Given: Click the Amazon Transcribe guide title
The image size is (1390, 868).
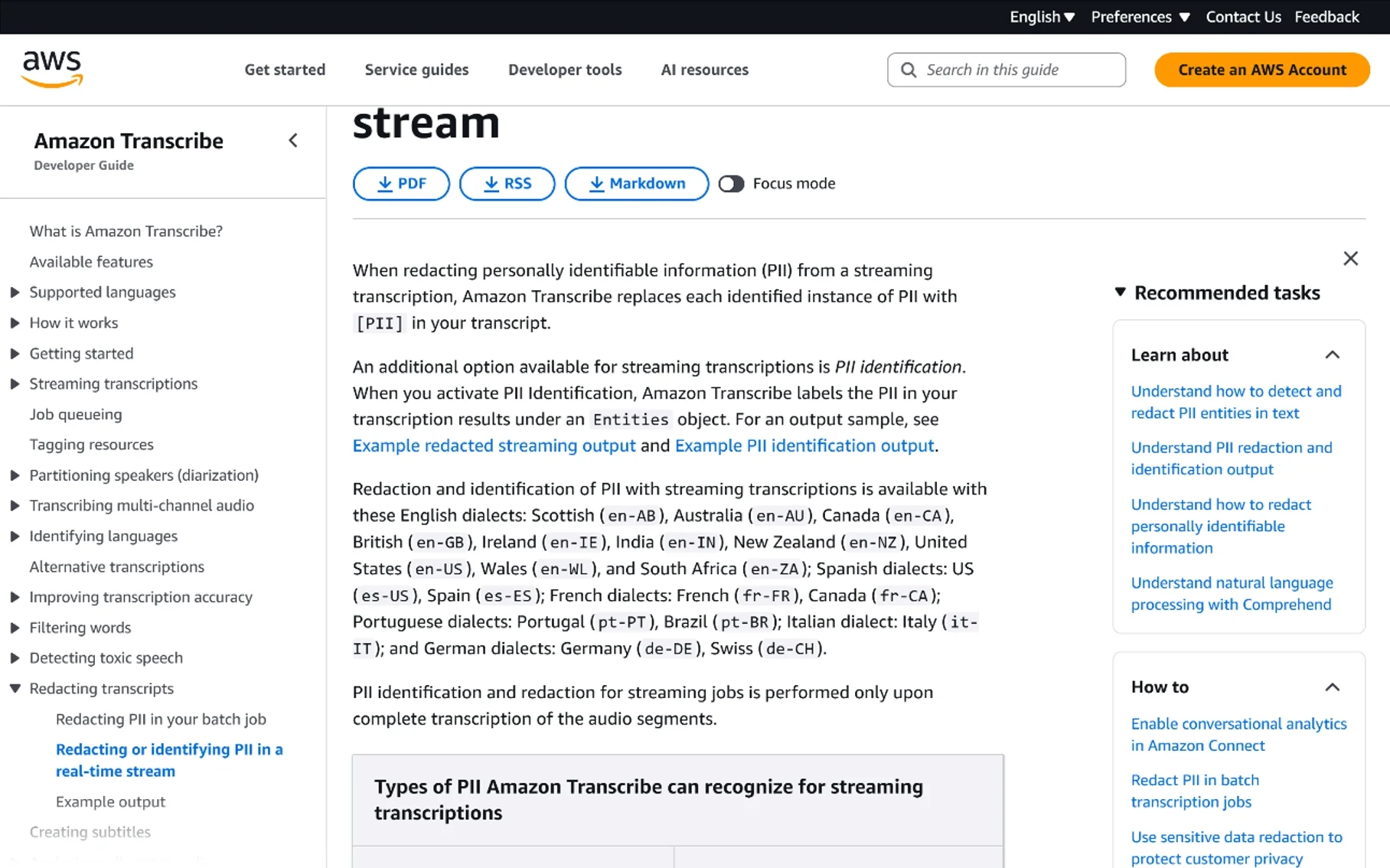Looking at the screenshot, I should pos(129,141).
